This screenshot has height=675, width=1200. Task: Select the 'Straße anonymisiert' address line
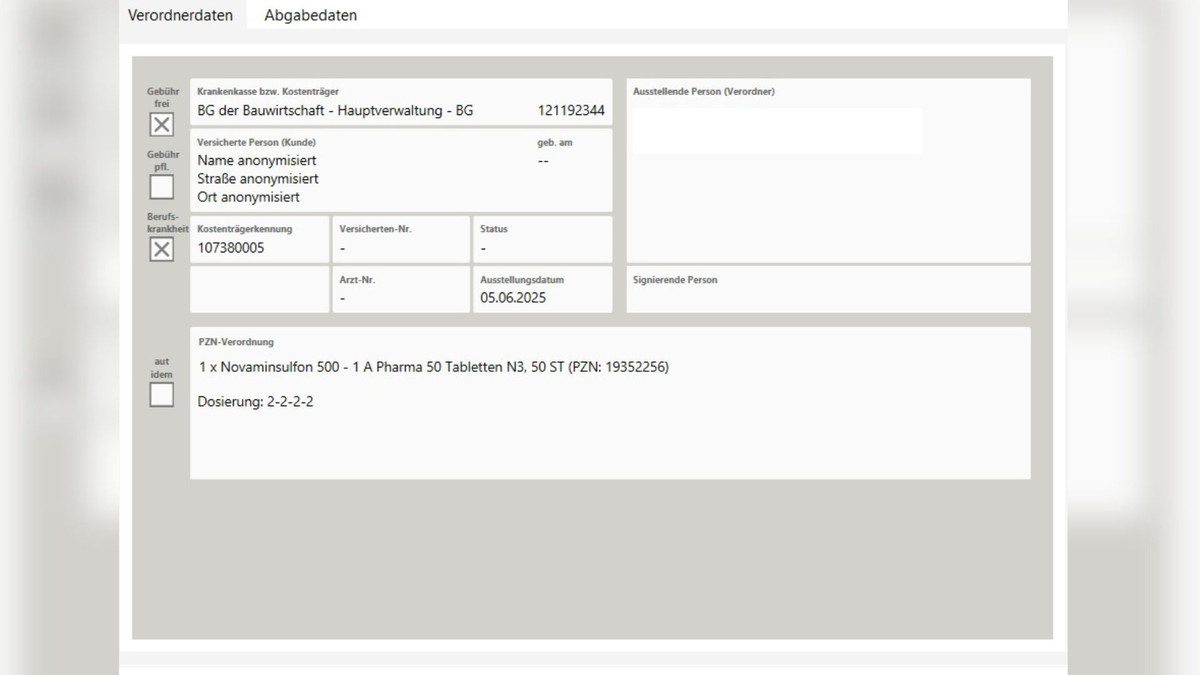coord(258,179)
